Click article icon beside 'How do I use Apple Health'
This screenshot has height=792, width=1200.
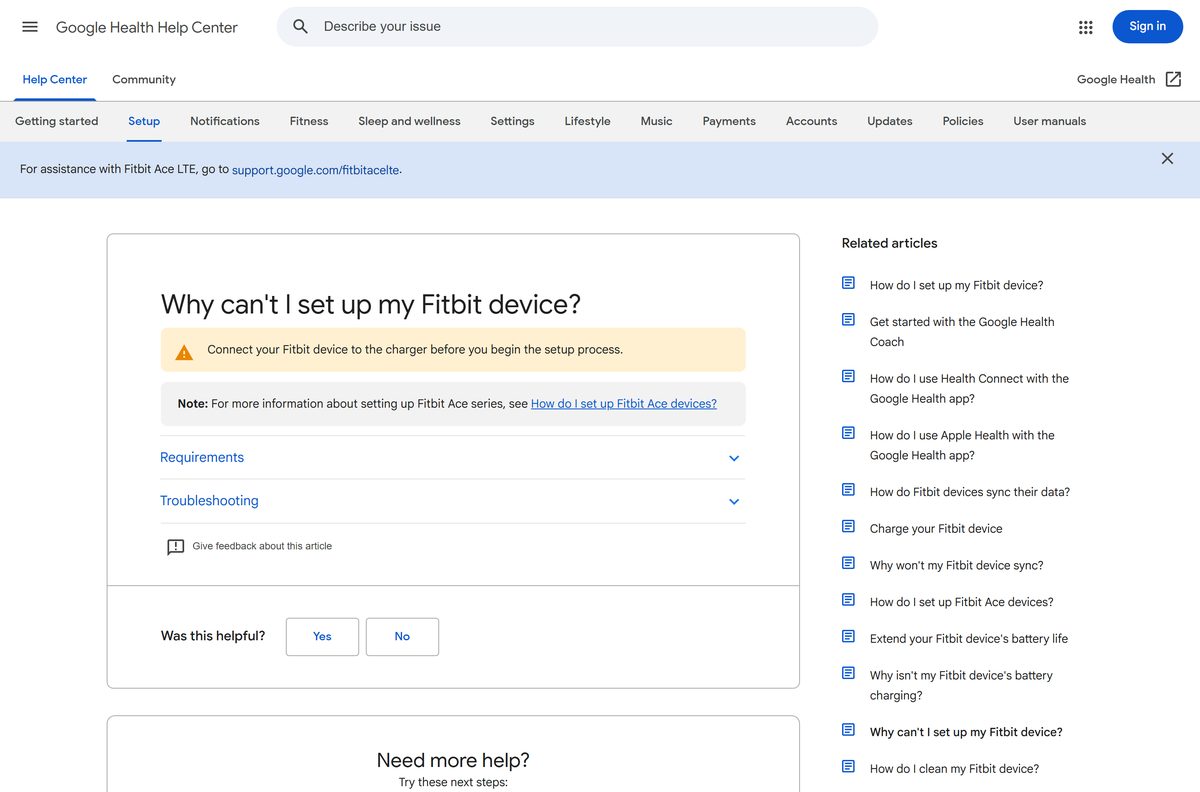click(848, 433)
